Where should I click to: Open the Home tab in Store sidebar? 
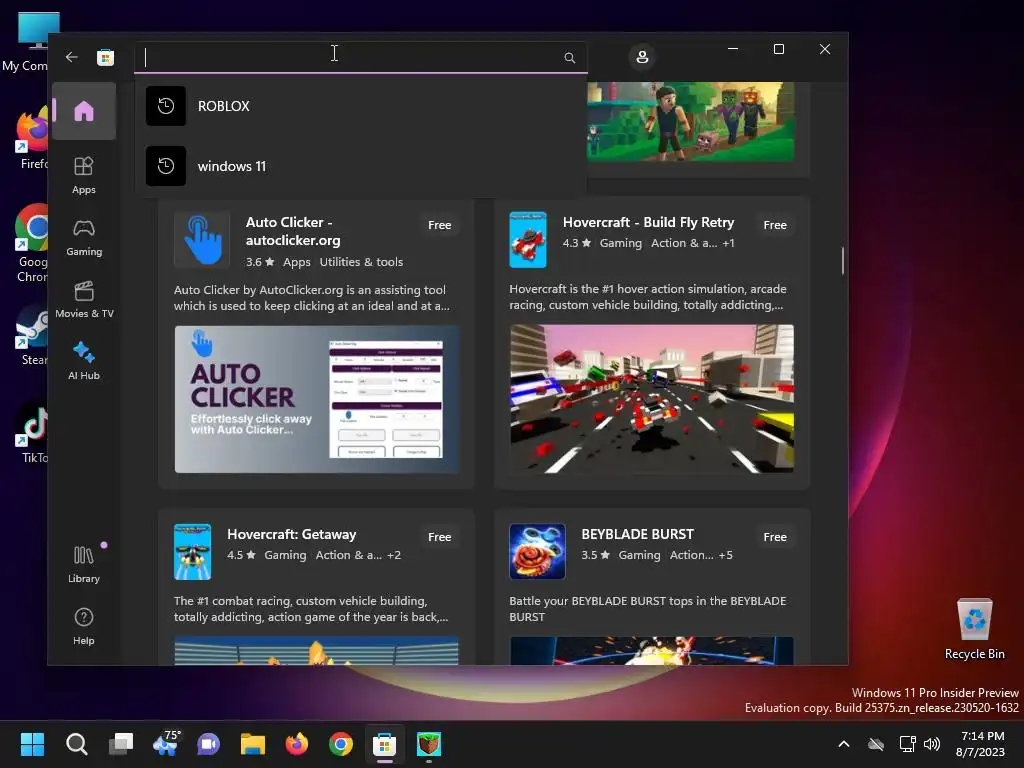pos(84,111)
